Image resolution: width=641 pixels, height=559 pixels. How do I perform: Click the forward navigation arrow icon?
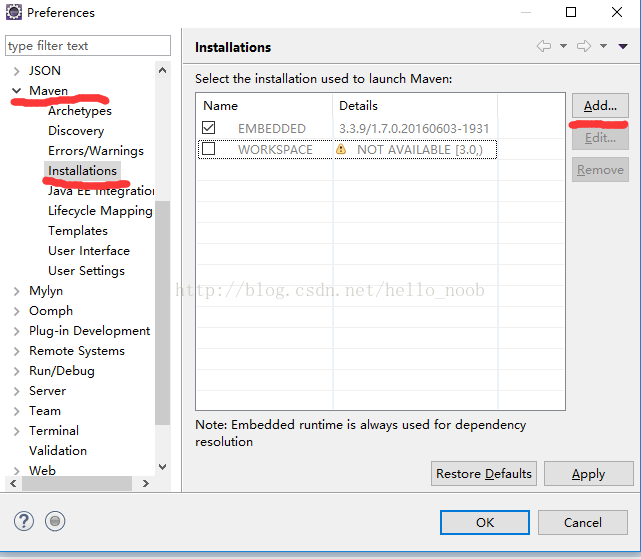click(584, 46)
